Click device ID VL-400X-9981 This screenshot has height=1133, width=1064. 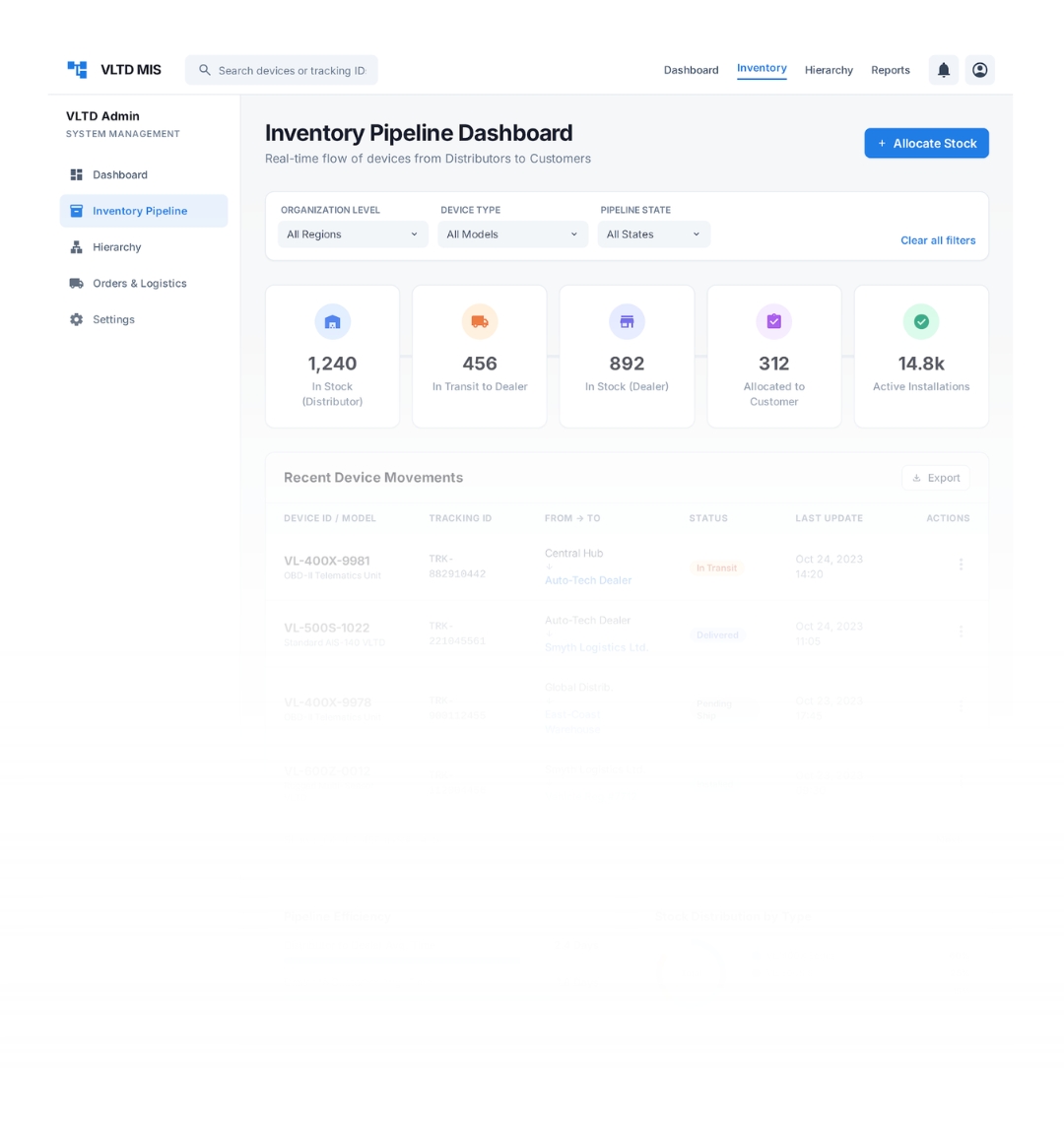click(x=326, y=561)
